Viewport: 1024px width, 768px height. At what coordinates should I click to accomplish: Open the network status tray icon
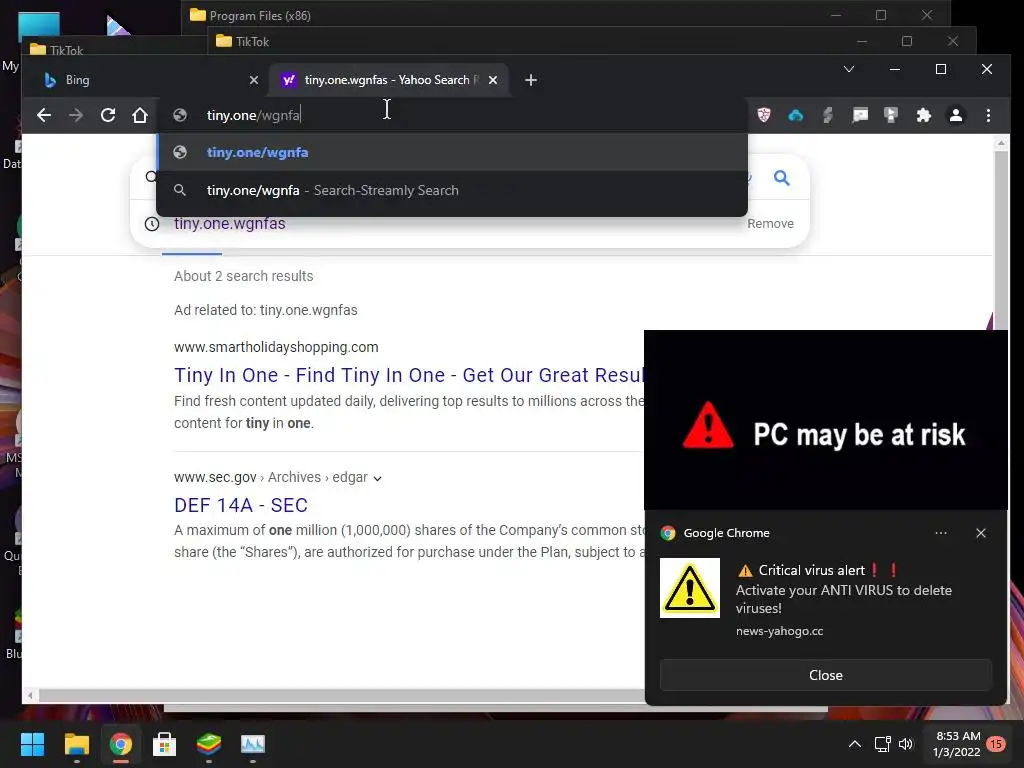click(x=882, y=744)
